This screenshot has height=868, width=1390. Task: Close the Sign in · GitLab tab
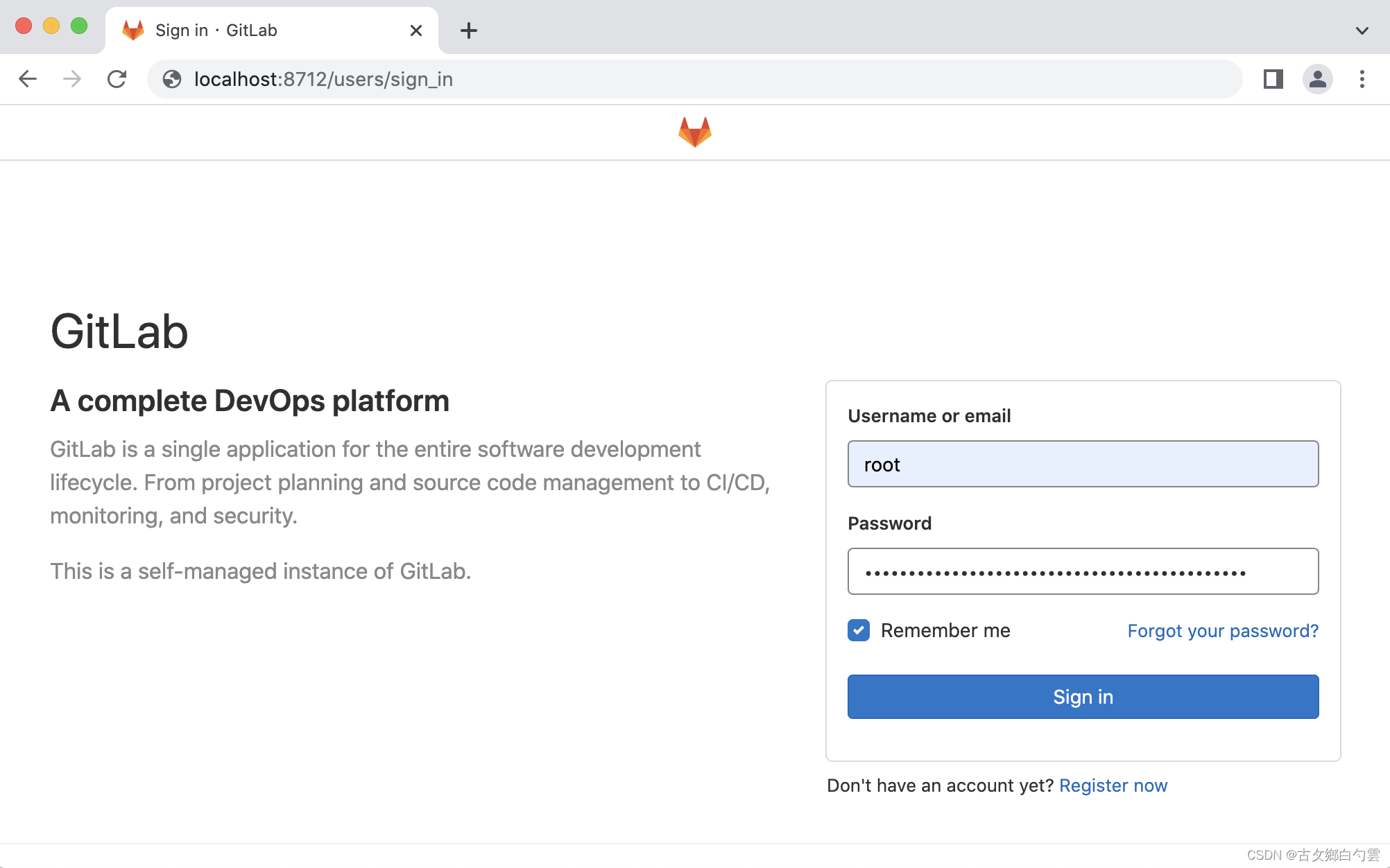[416, 31]
